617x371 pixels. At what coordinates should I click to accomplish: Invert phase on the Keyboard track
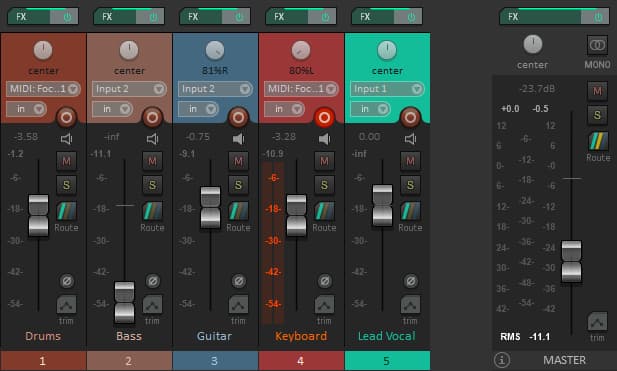[325, 281]
